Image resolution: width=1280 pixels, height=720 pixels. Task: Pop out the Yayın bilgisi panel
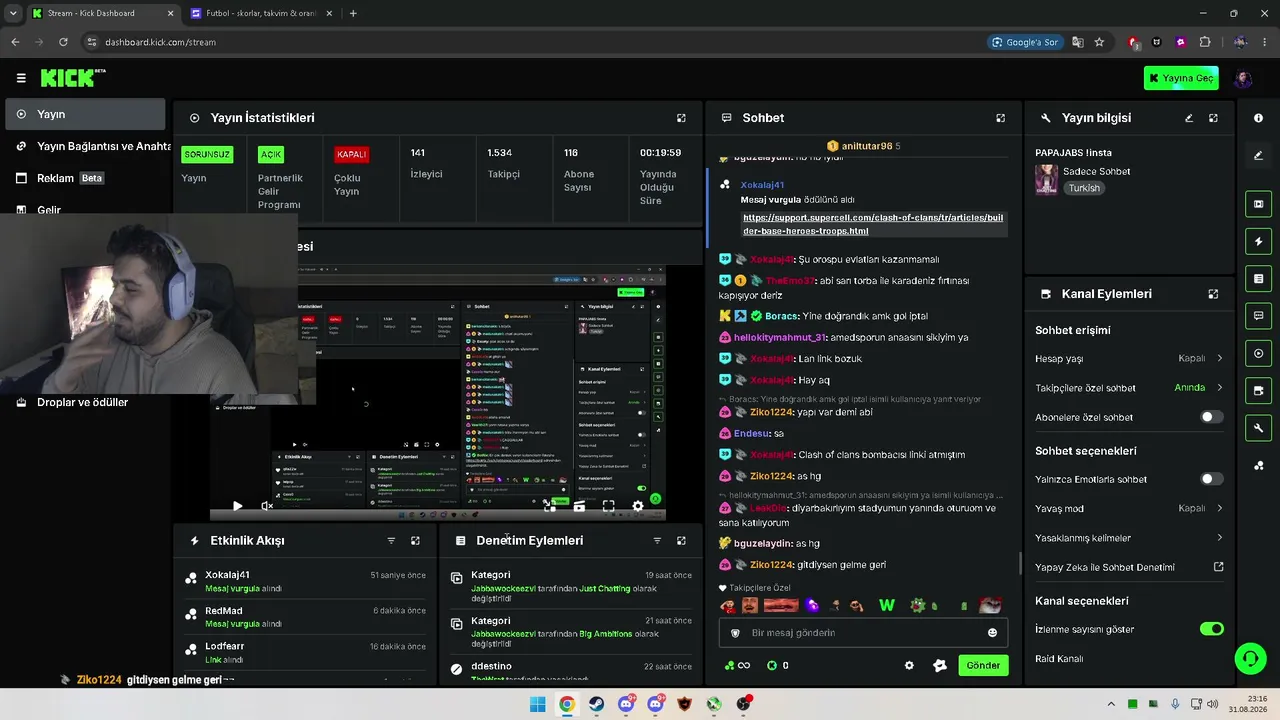[1213, 118]
